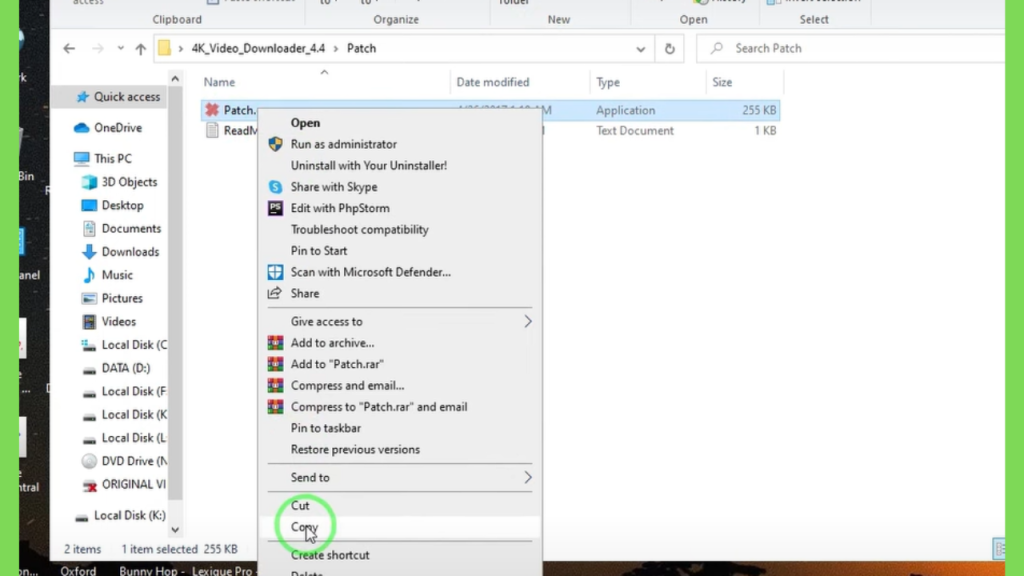
Task: Sort files by Size column header
Action: click(x=722, y=82)
